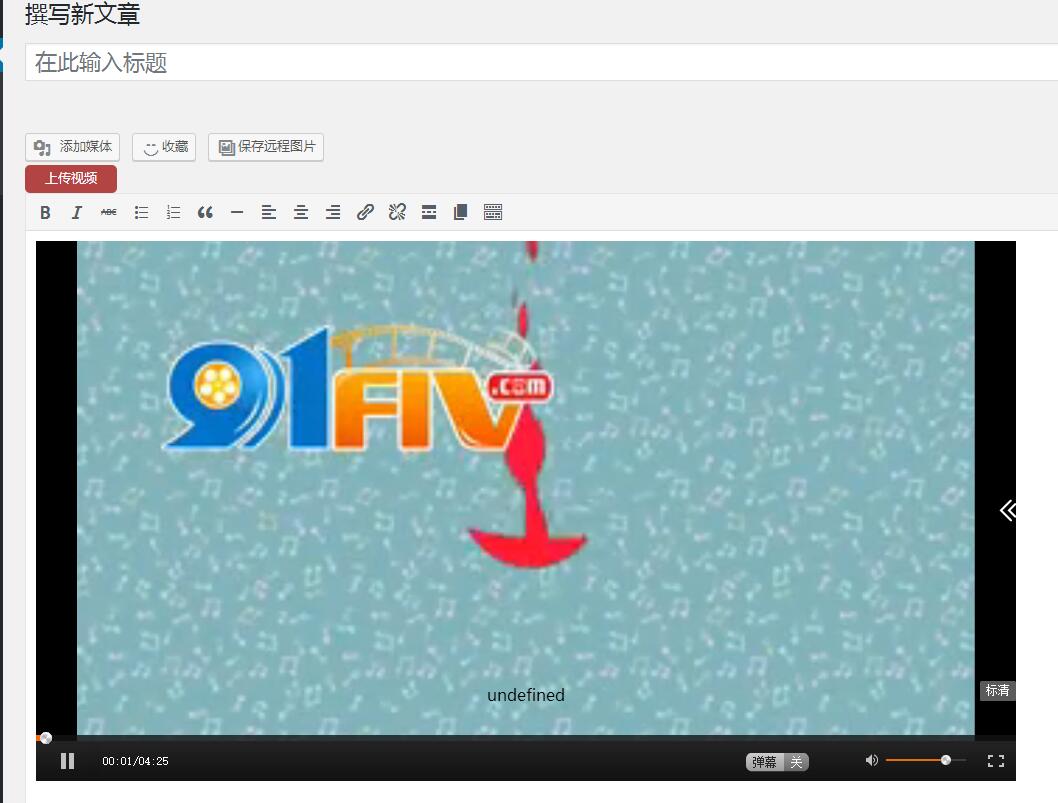This screenshot has height=803, width=1058.
Task: Insert a blockquote
Action: click(205, 213)
